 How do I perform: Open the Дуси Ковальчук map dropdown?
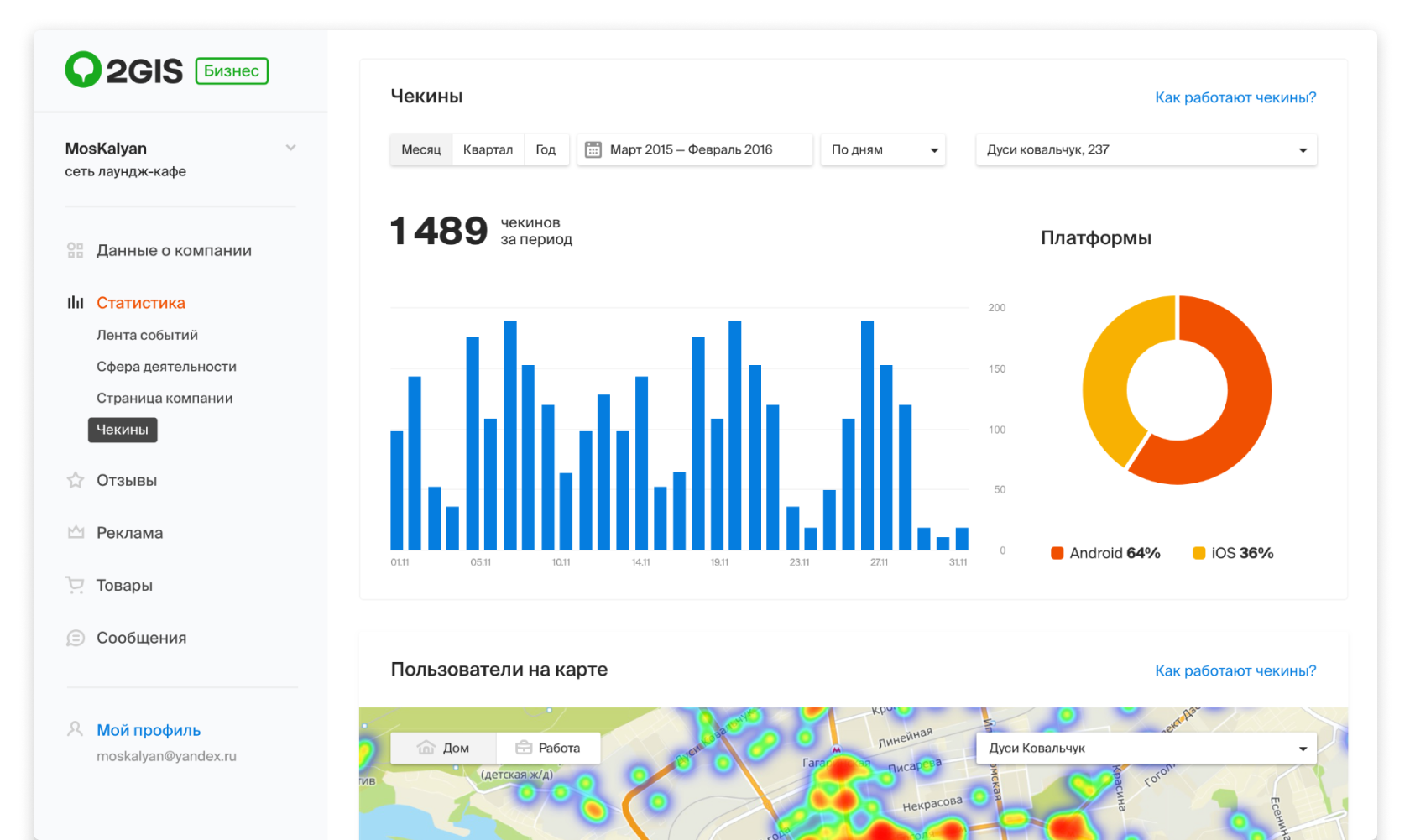(1146, 748)
